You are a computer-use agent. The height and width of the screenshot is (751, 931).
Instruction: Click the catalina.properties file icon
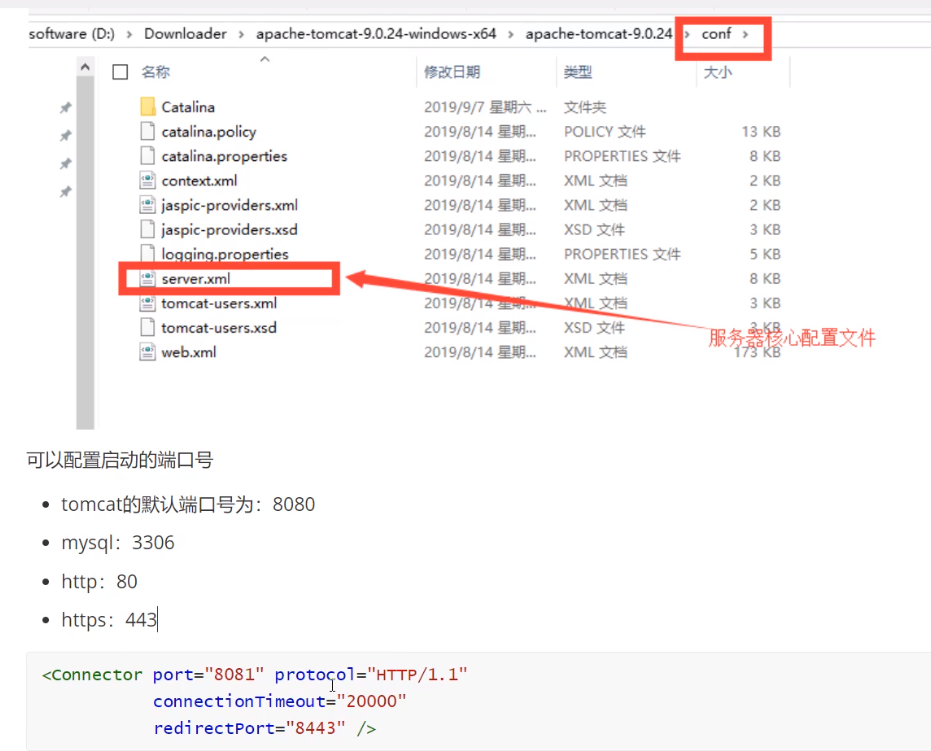(148, 156)
